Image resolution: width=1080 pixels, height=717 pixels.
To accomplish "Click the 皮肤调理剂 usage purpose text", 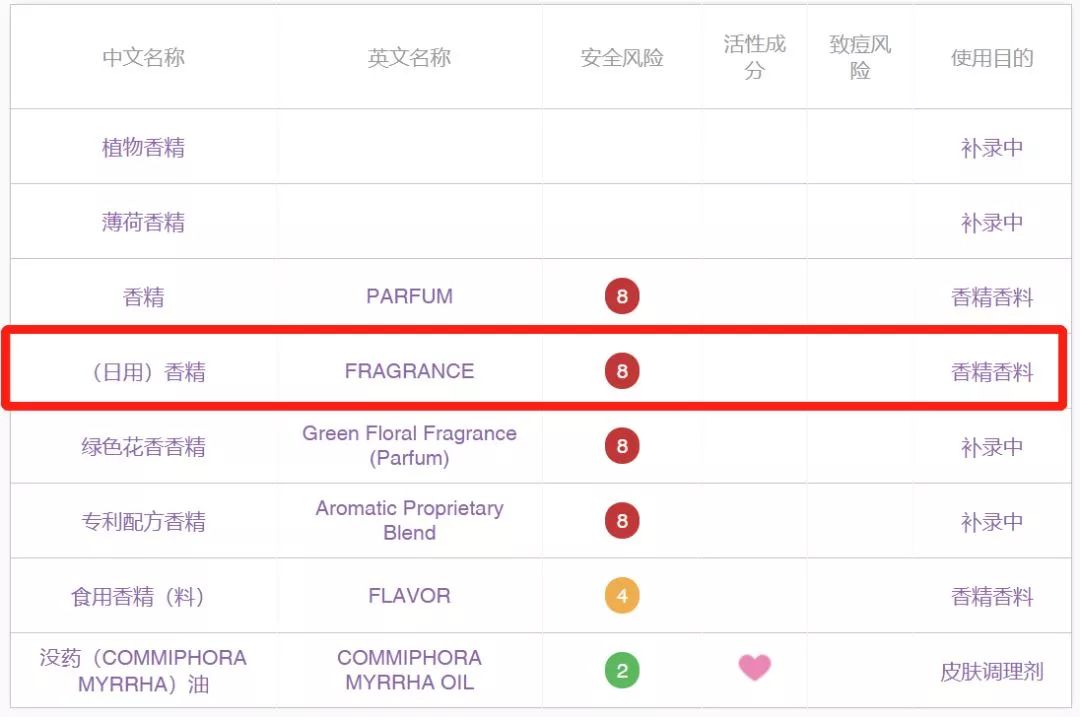I will tap(992, 672).
